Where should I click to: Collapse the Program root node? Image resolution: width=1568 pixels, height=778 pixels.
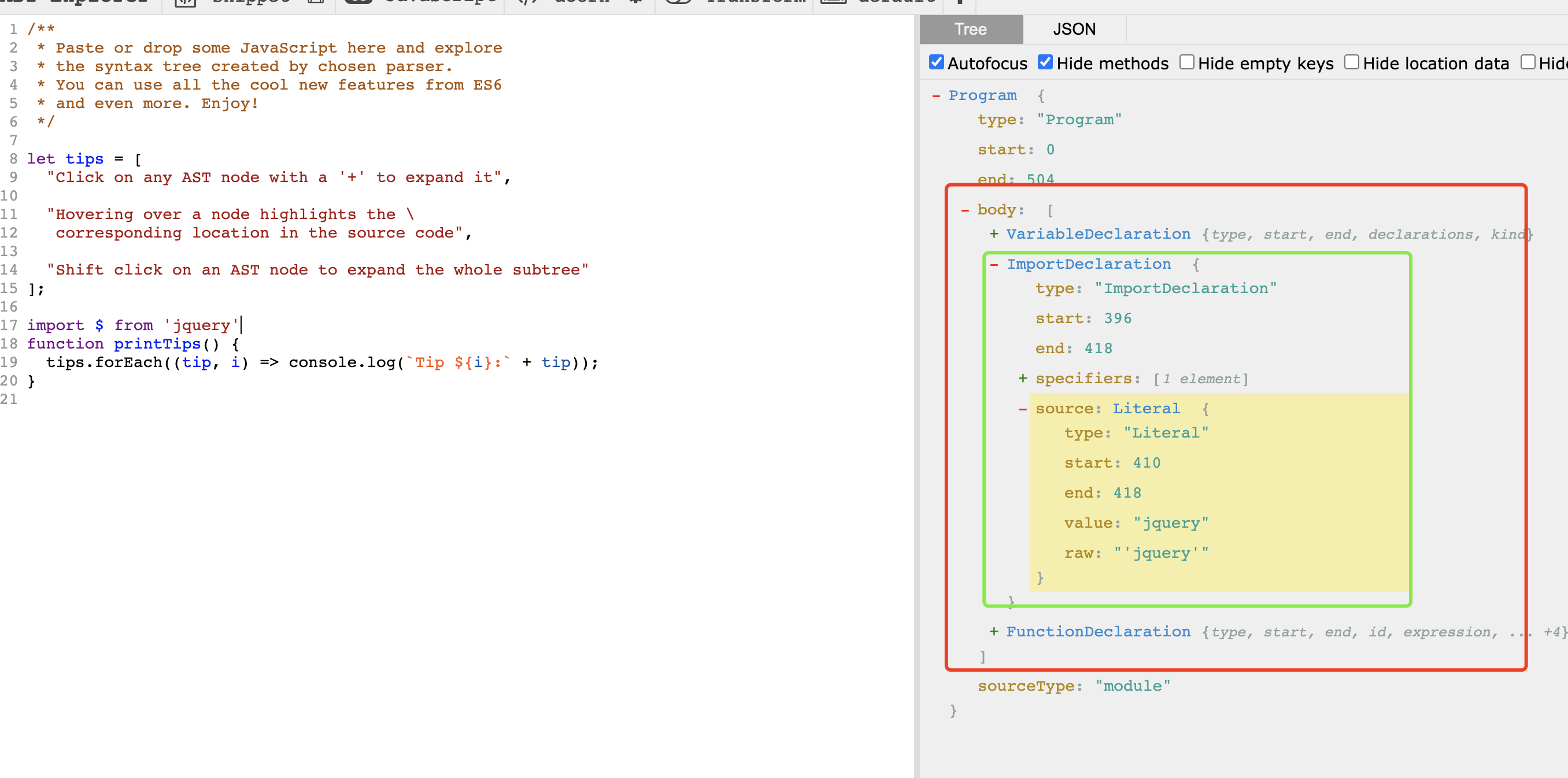coord(935,96)
